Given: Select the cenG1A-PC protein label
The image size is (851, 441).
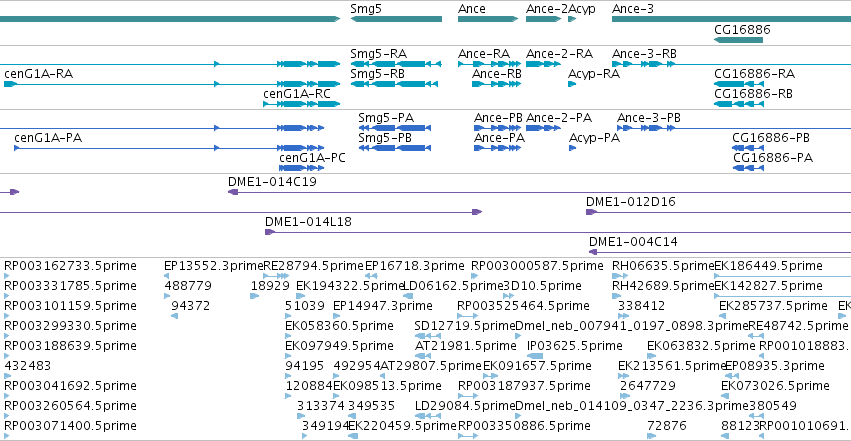Looking at the screenshot, I should 312,158.
